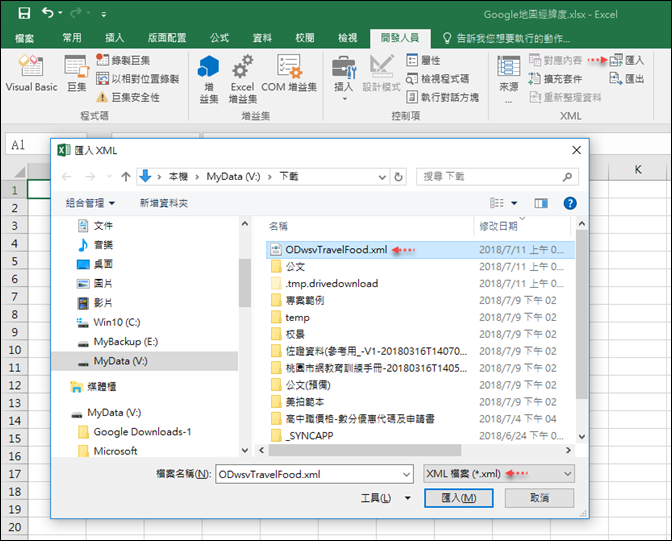
Task: Open the Visual Basic editor
Action: [31, 73]
